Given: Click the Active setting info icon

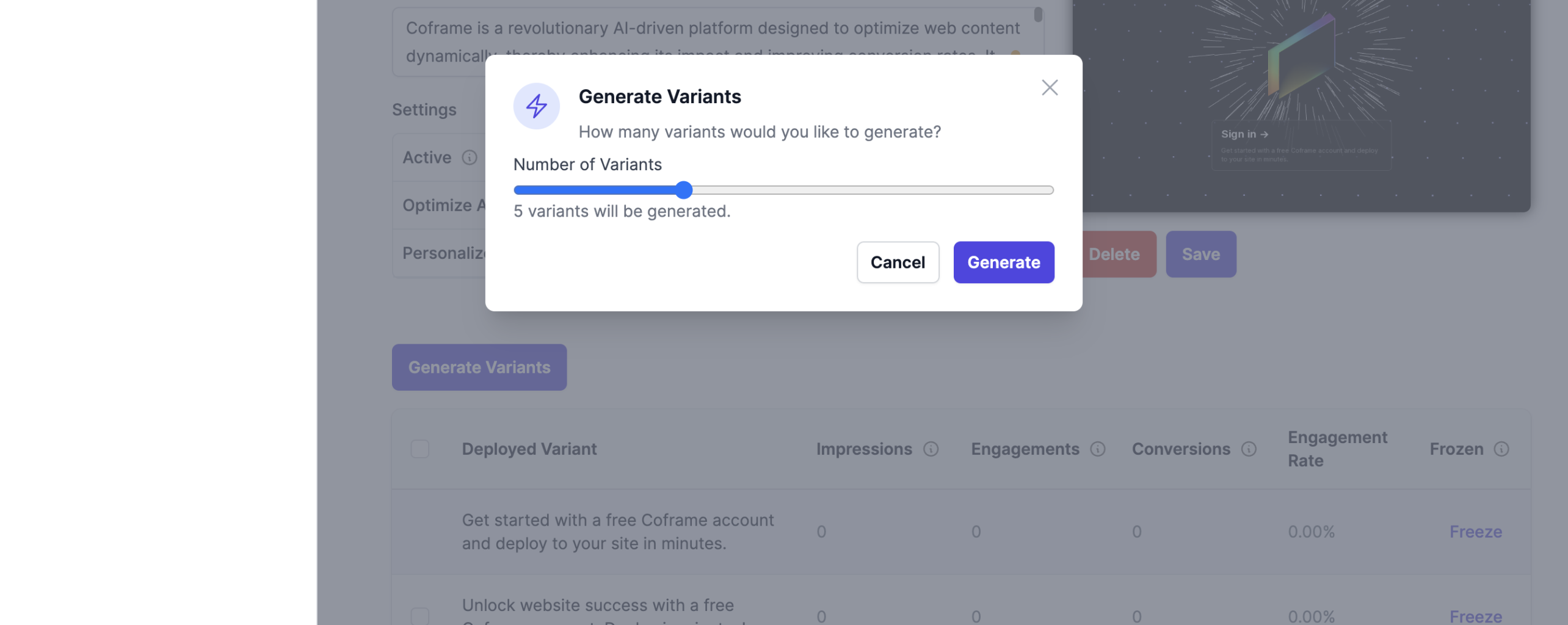Looking at the screenshot, I should (x=469, y=157).
